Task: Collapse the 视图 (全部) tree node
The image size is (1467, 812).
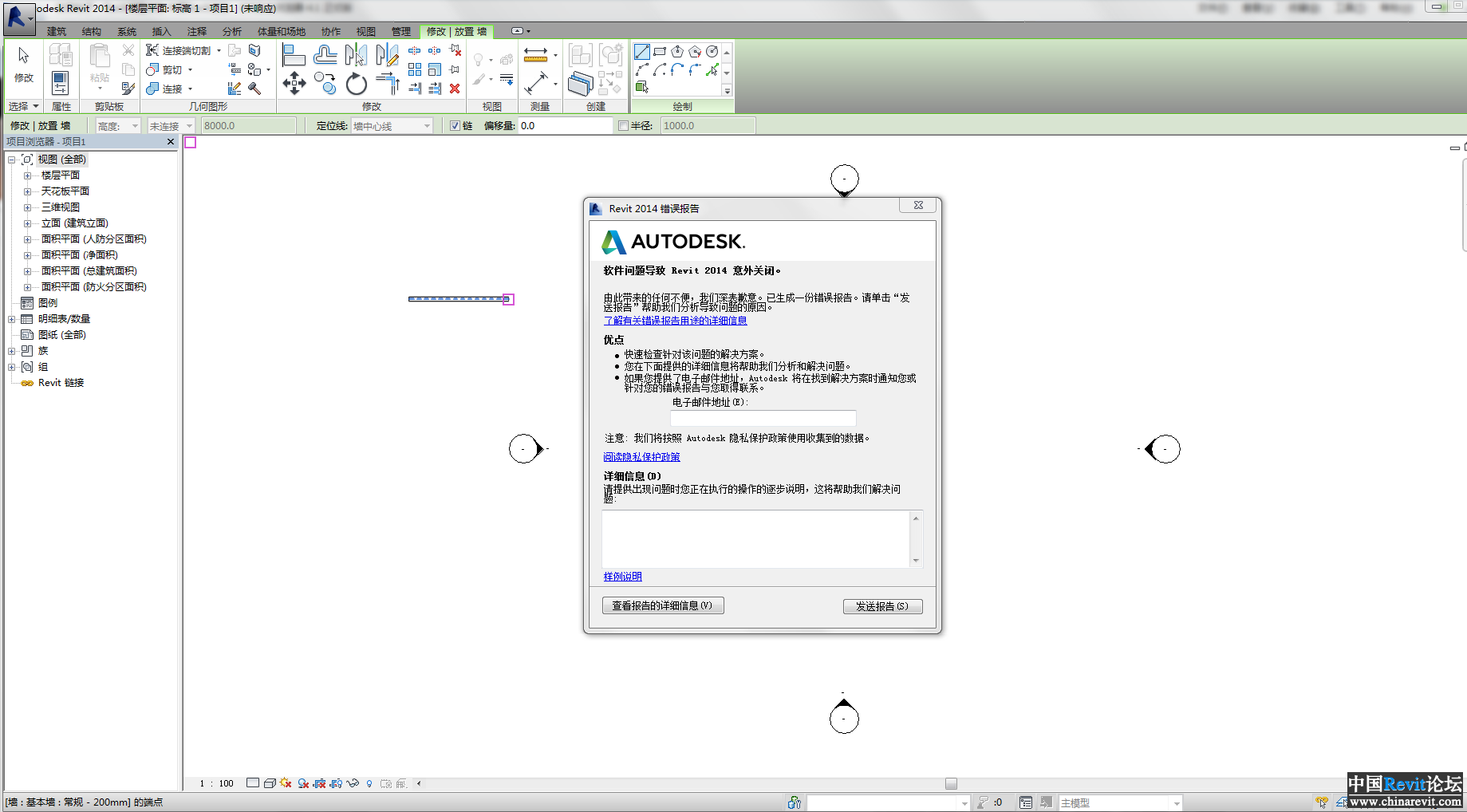Action: (x=12, y=160)
